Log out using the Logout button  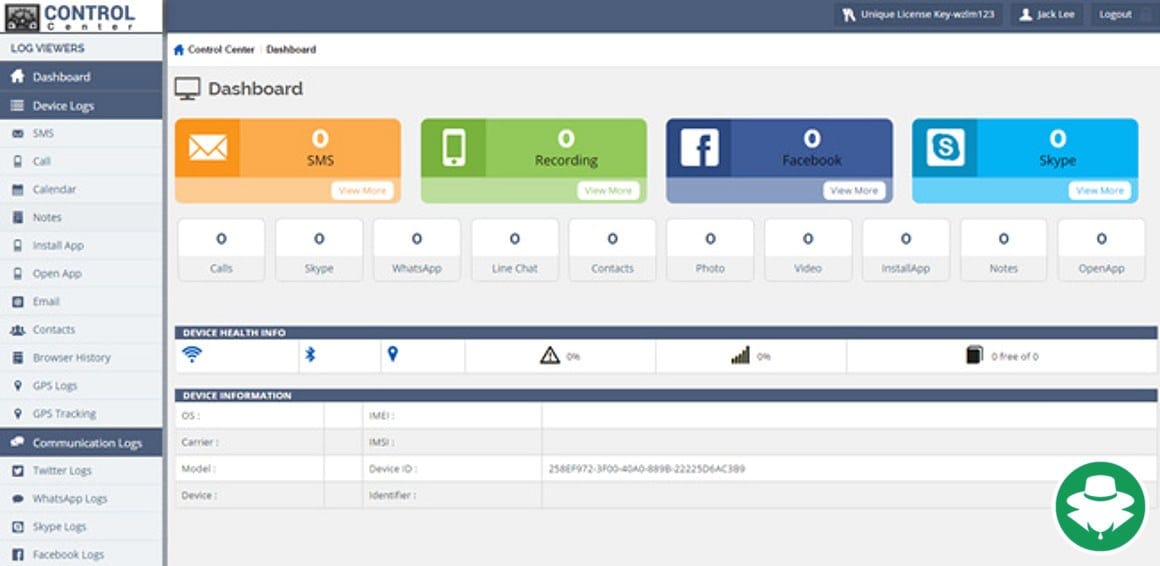click(1115, 15)
